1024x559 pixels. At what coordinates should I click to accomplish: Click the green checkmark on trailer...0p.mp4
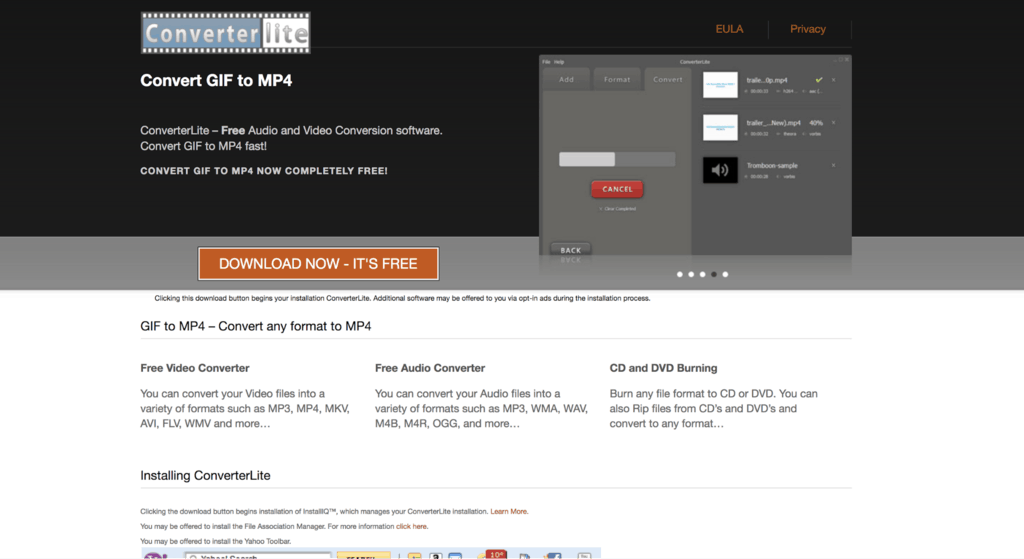pyautogui.click(x=819, y=80)
